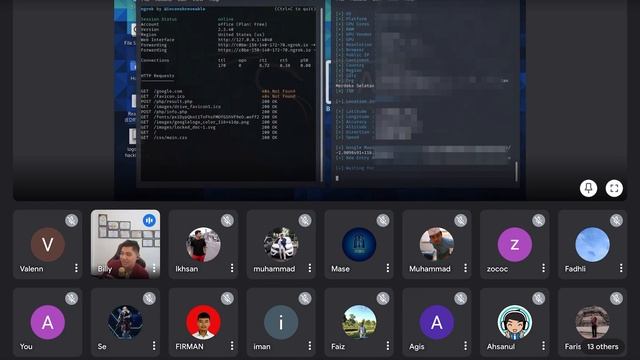Image resolution: width=640 pixels, height=360 pixels.
Task: Click Ahsanul's muted microphone icon
Action: pos(539,299)
